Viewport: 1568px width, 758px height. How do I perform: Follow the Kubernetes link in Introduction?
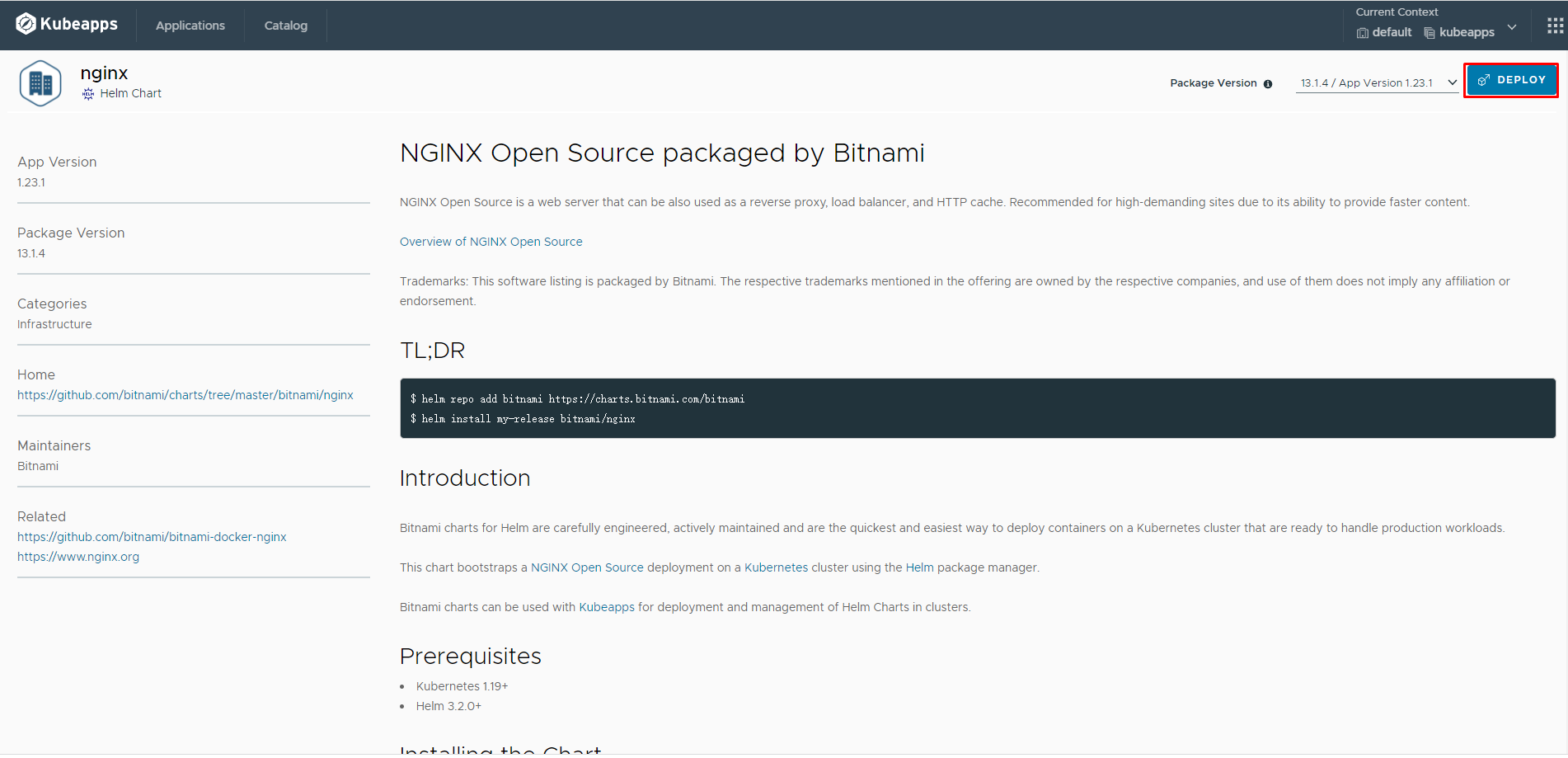tap(776, 567)
